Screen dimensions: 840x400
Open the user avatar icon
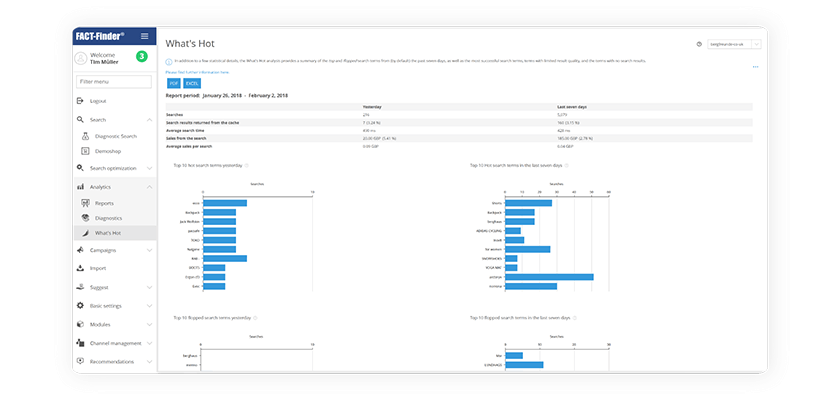click(81, 58)
